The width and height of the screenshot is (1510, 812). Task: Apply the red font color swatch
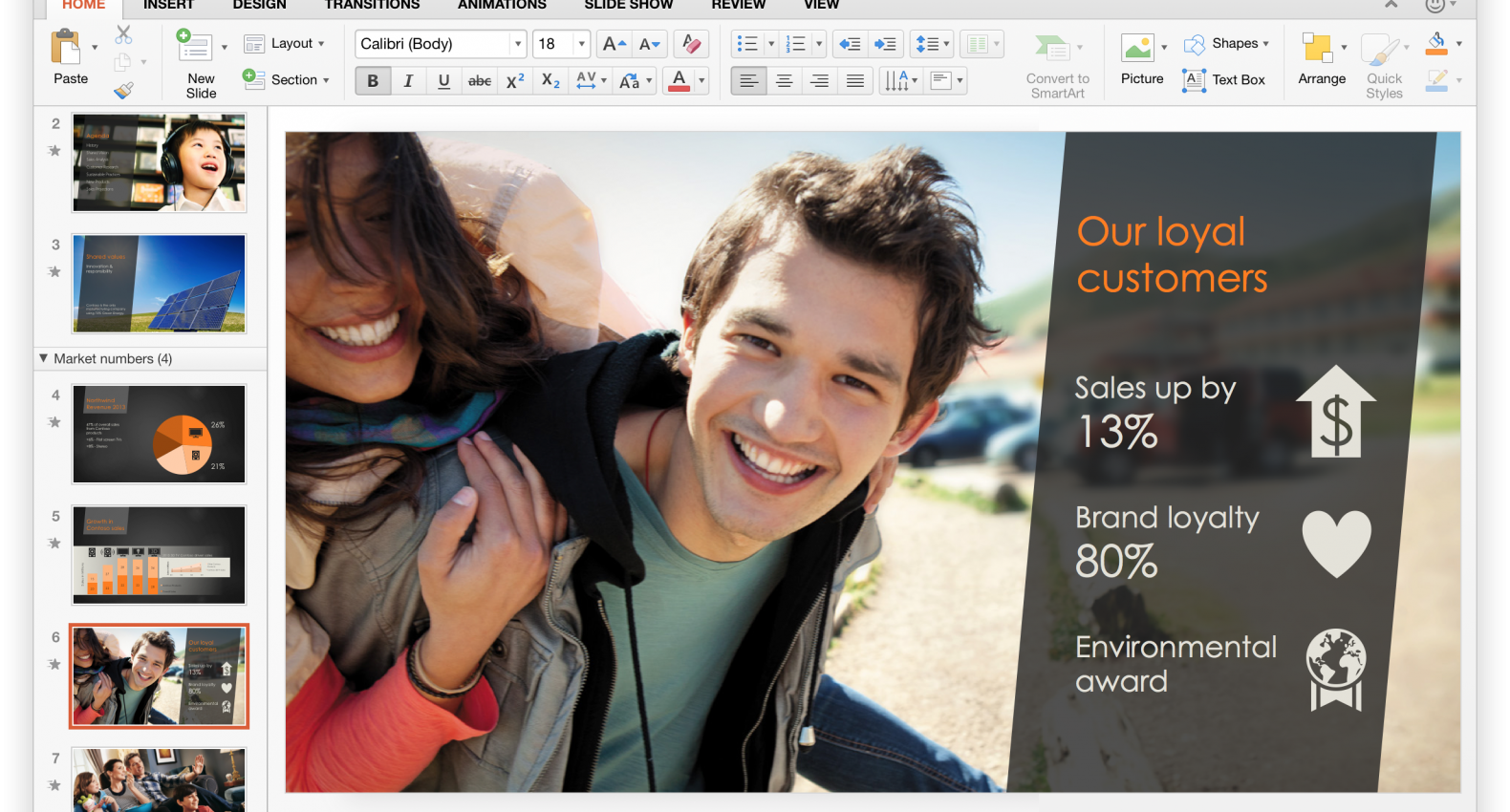(x=679, y=81)
